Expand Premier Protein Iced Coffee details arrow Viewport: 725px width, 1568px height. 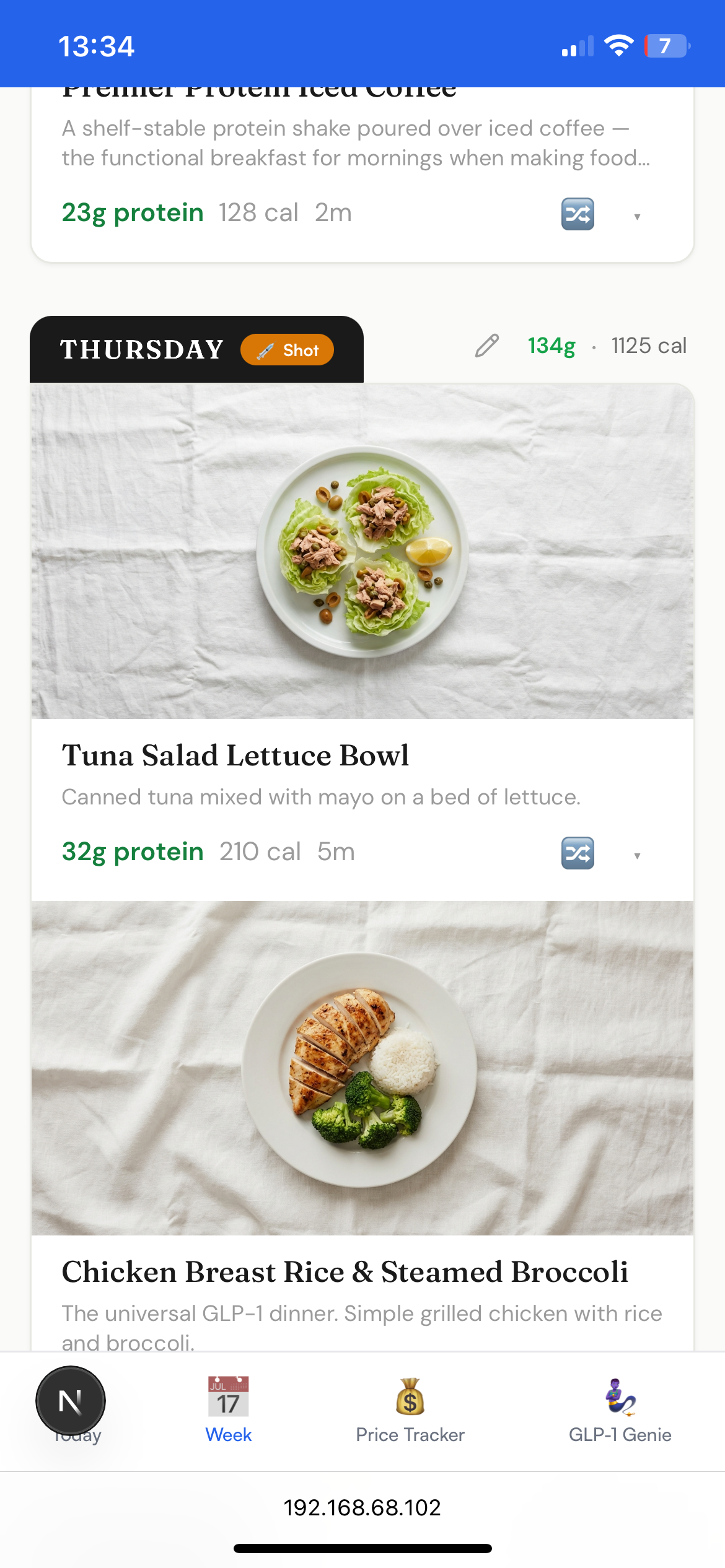[x=637, y=216]
